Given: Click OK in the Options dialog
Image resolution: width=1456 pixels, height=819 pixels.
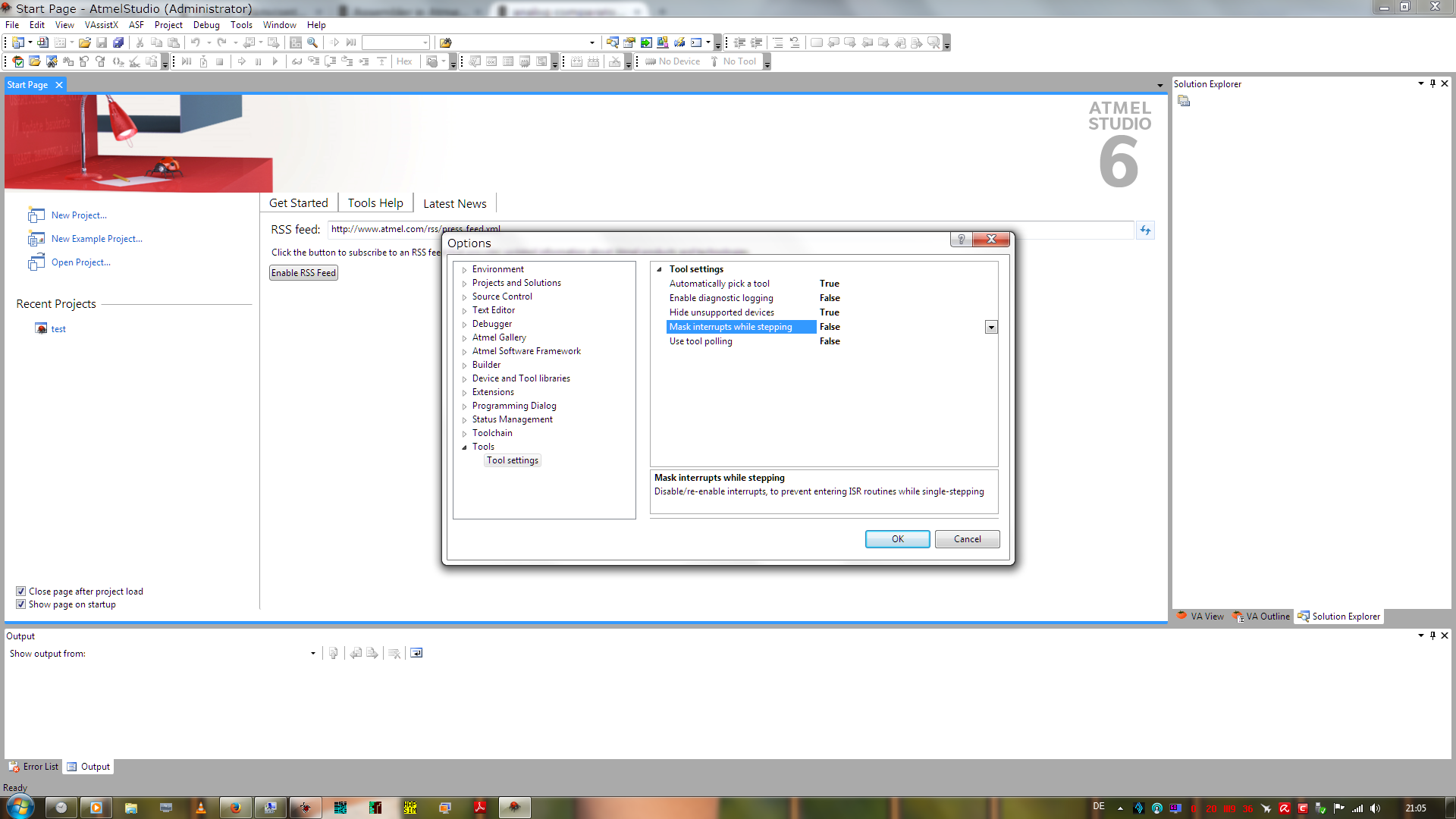Looking at the screenshot, I should [x=898, y=539].
